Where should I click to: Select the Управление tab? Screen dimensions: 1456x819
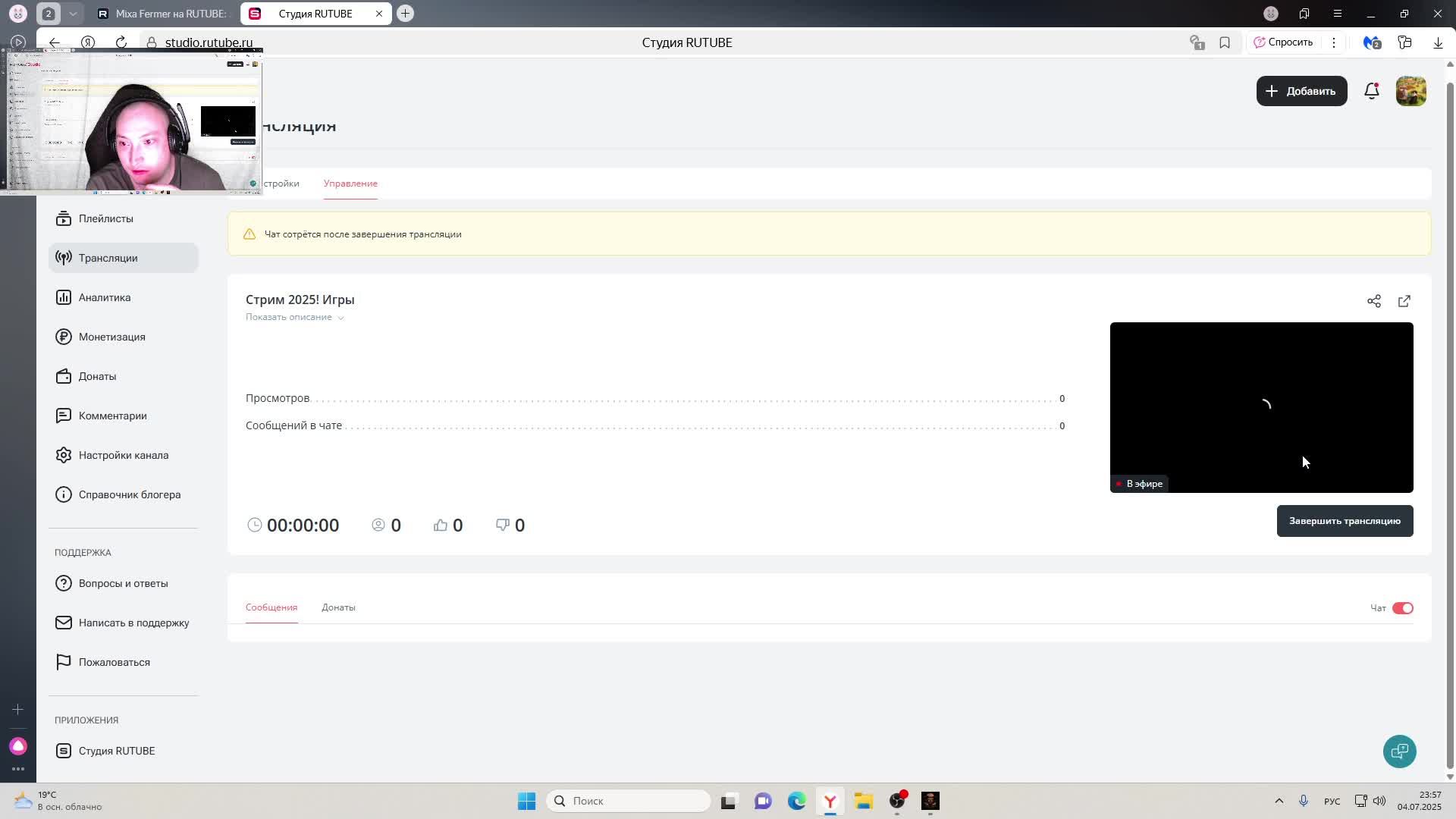pos(350,184)
